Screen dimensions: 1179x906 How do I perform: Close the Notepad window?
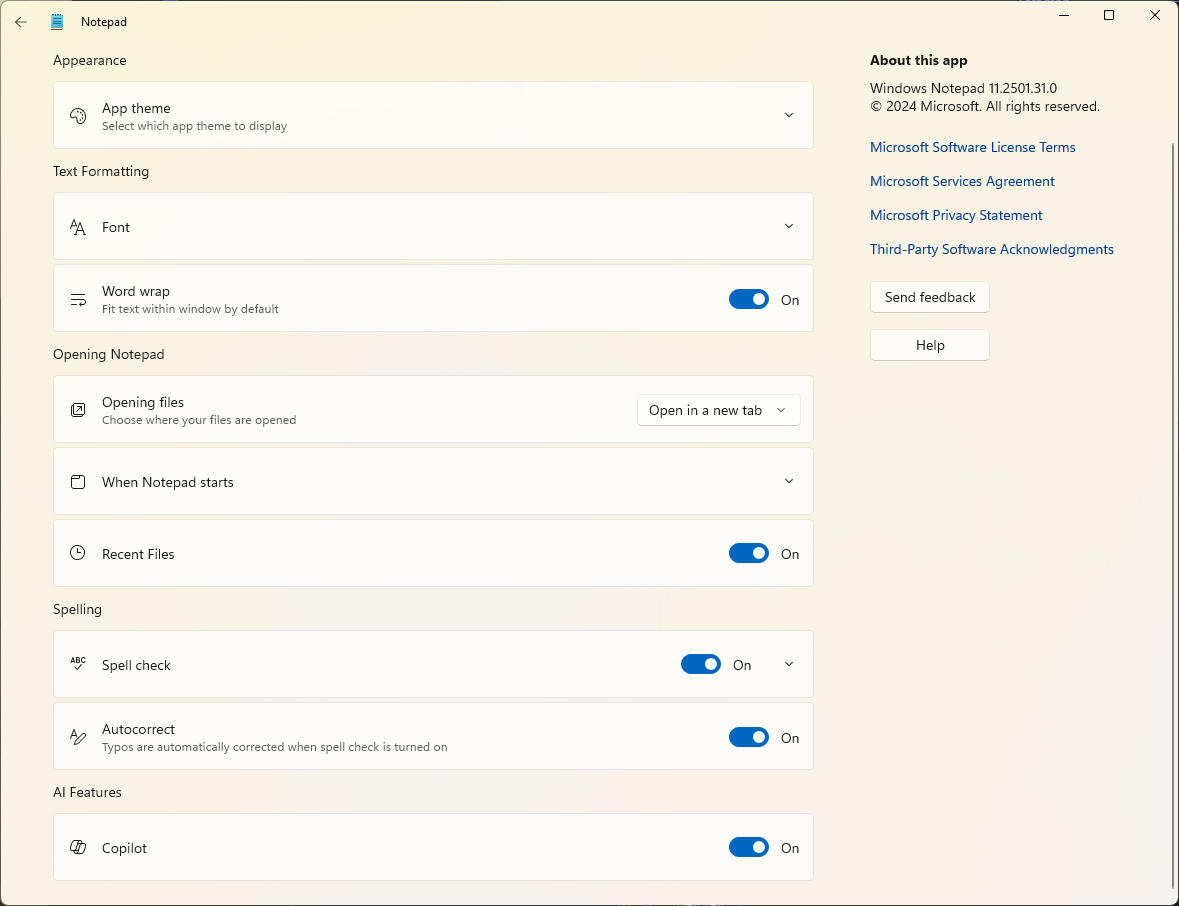tap(1155, 15)
